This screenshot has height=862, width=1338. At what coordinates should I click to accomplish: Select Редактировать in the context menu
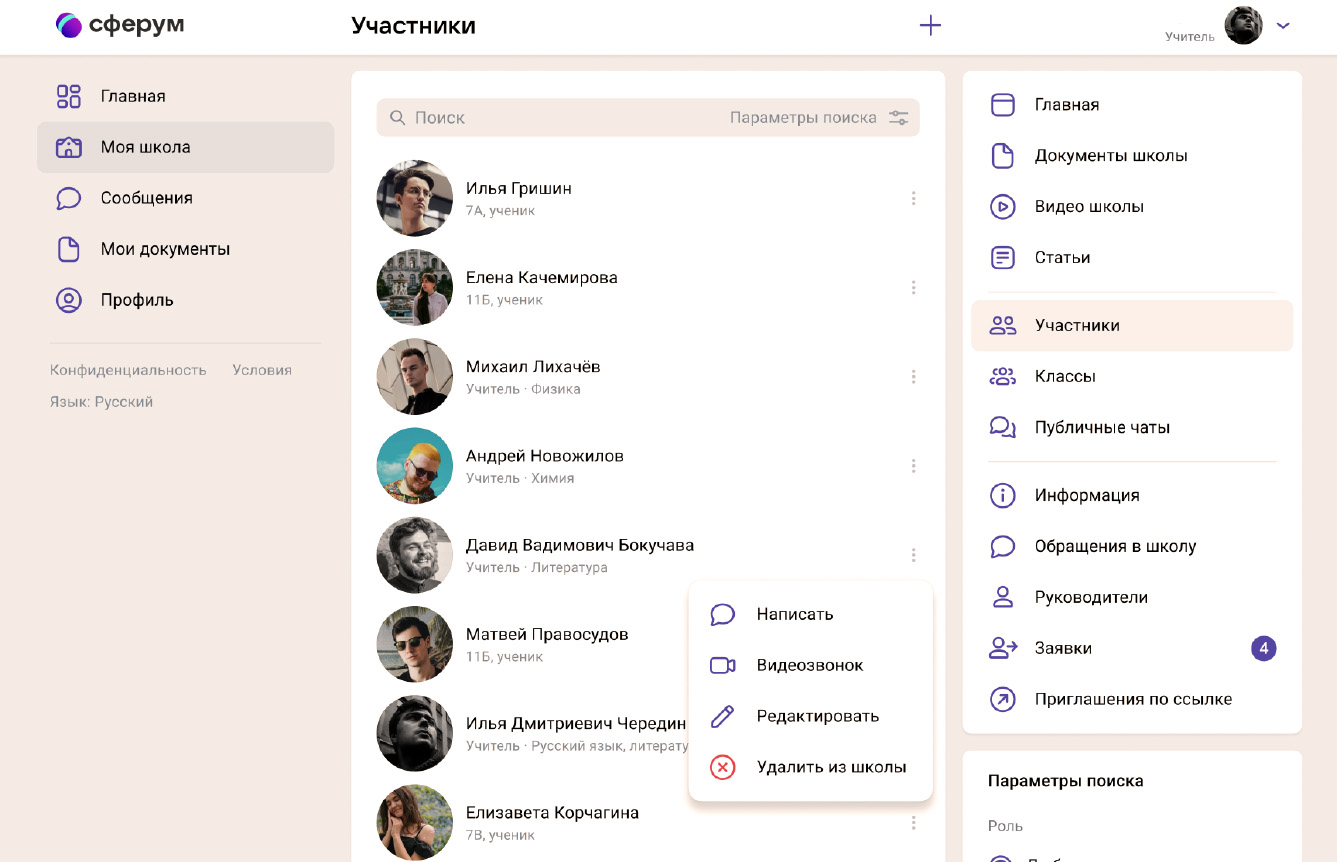[x=817, y=716]
